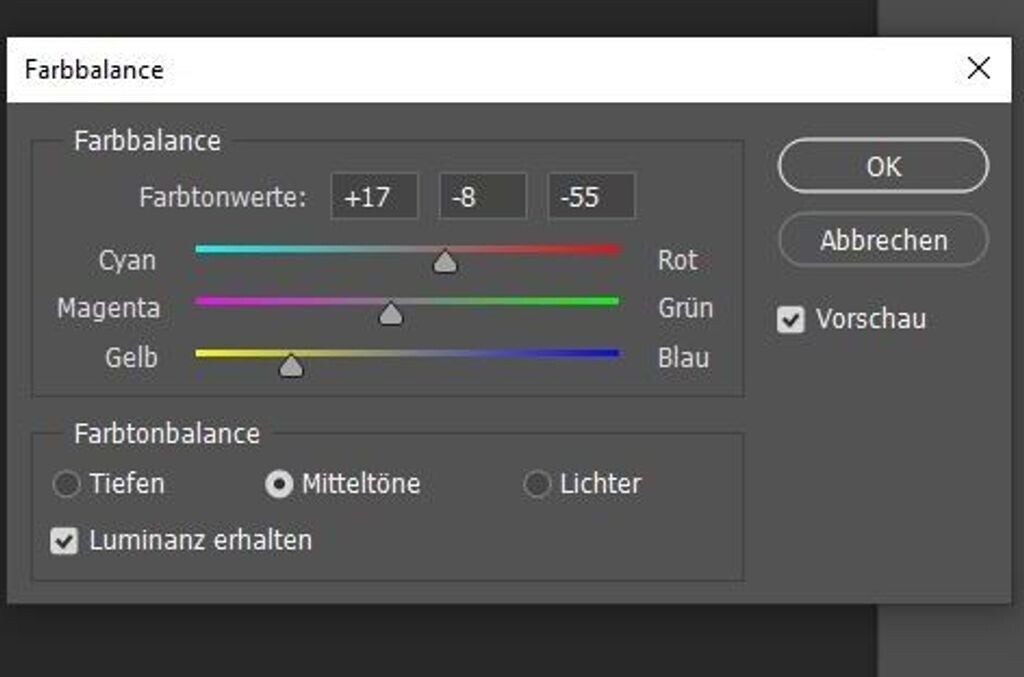Close the Farbbalance dialog with the X

[978, 68]
